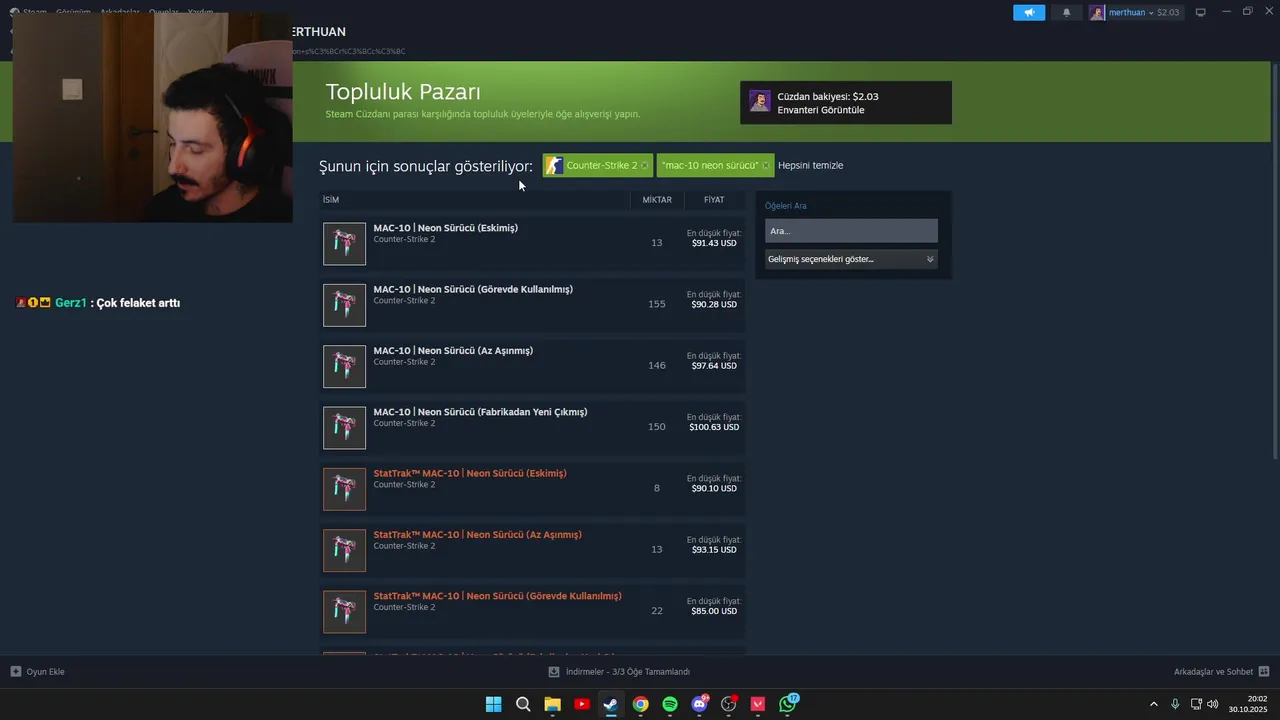Click the $90.28 USD price
This screenshot has width=1280, height=720.
tap(714, 304)
